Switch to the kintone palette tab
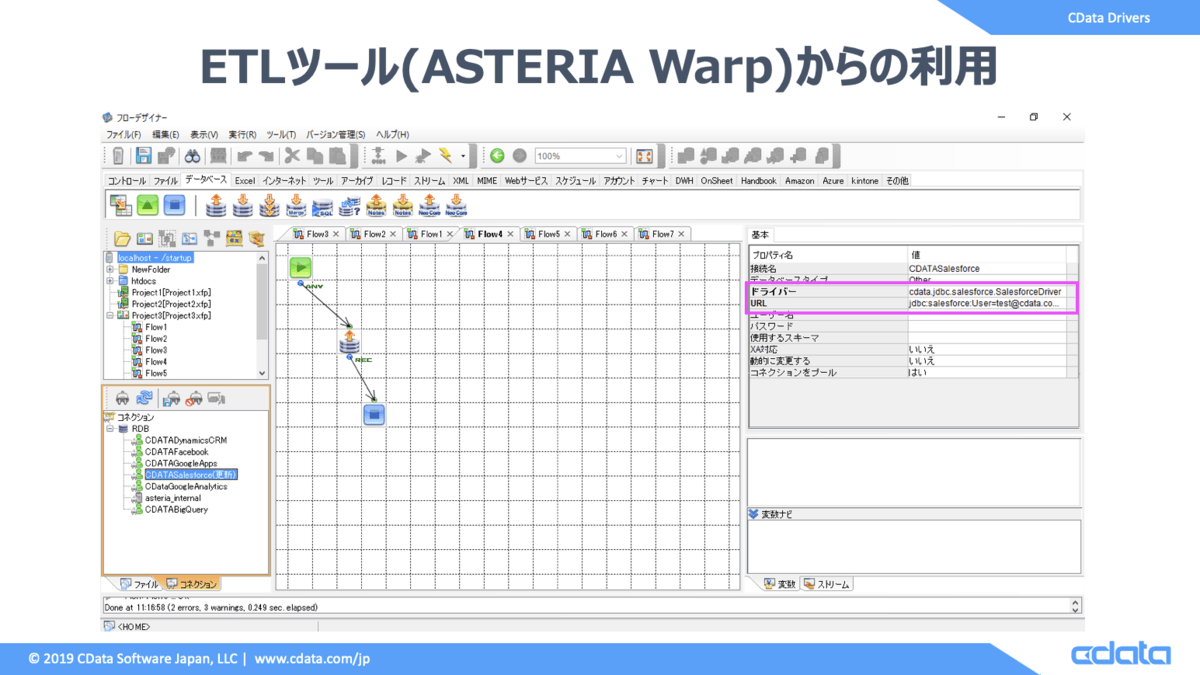This screenshot has width=1200, height=675. point(865,181)
